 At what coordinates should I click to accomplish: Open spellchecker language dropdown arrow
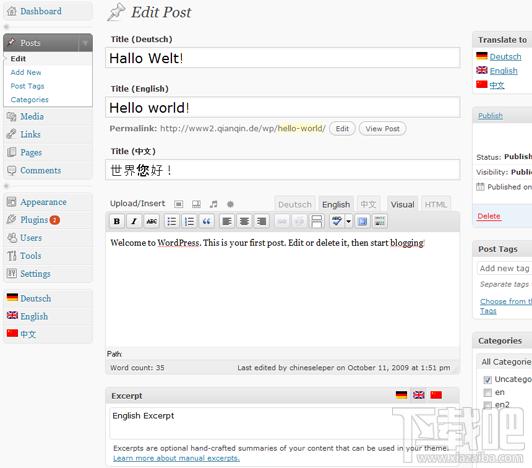click(348, 222)
